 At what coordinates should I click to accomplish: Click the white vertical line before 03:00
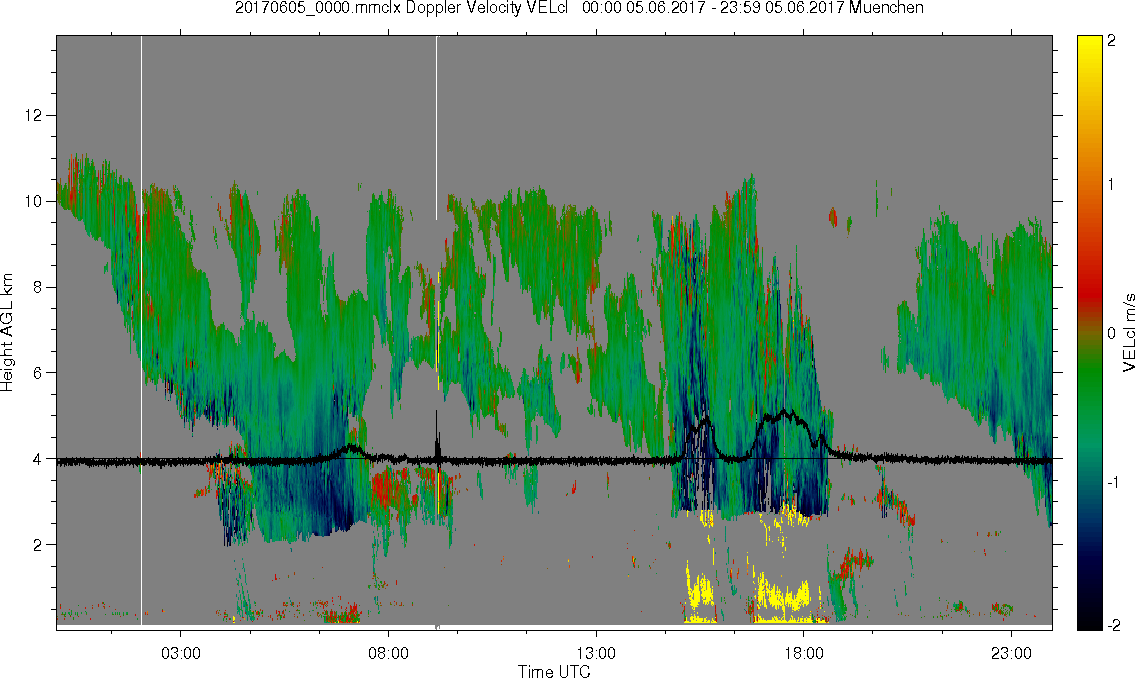pos(141,330)
